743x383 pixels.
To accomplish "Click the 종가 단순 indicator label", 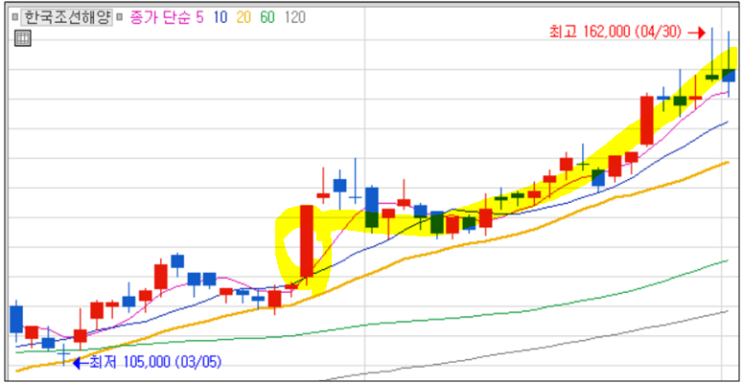I will coord(159,18).
